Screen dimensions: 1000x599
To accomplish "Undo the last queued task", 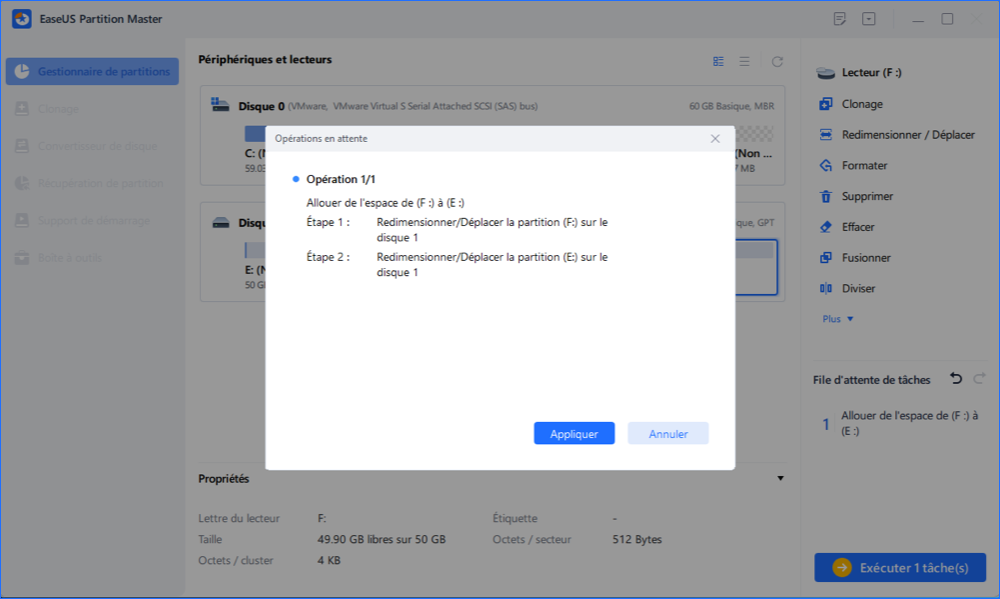I will (x=956, y=379).
